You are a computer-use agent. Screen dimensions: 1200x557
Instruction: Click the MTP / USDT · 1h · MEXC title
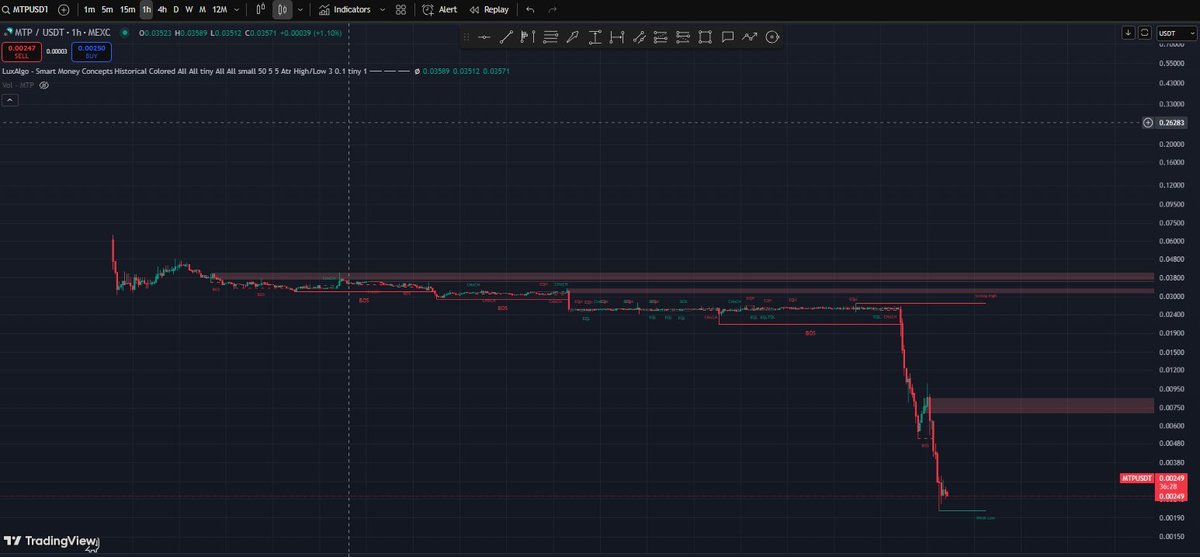coord(62,32)
